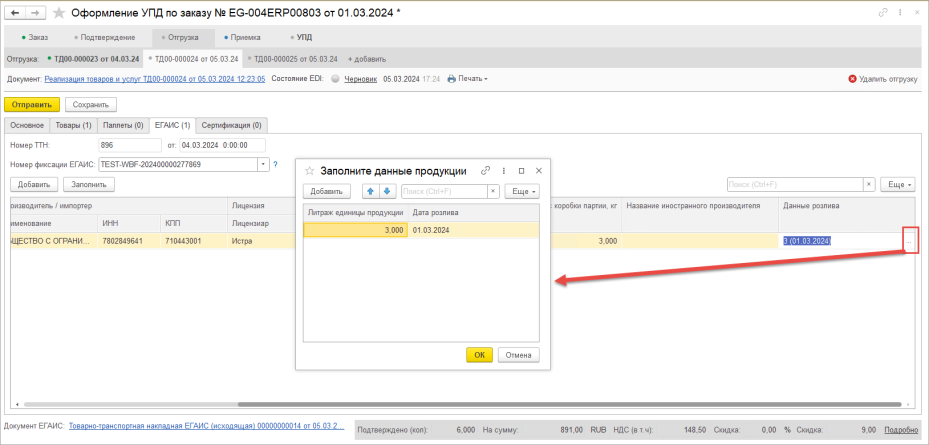929x445 pixels.
Task: Go back with the left arrow button
Action: coord(15,13)
